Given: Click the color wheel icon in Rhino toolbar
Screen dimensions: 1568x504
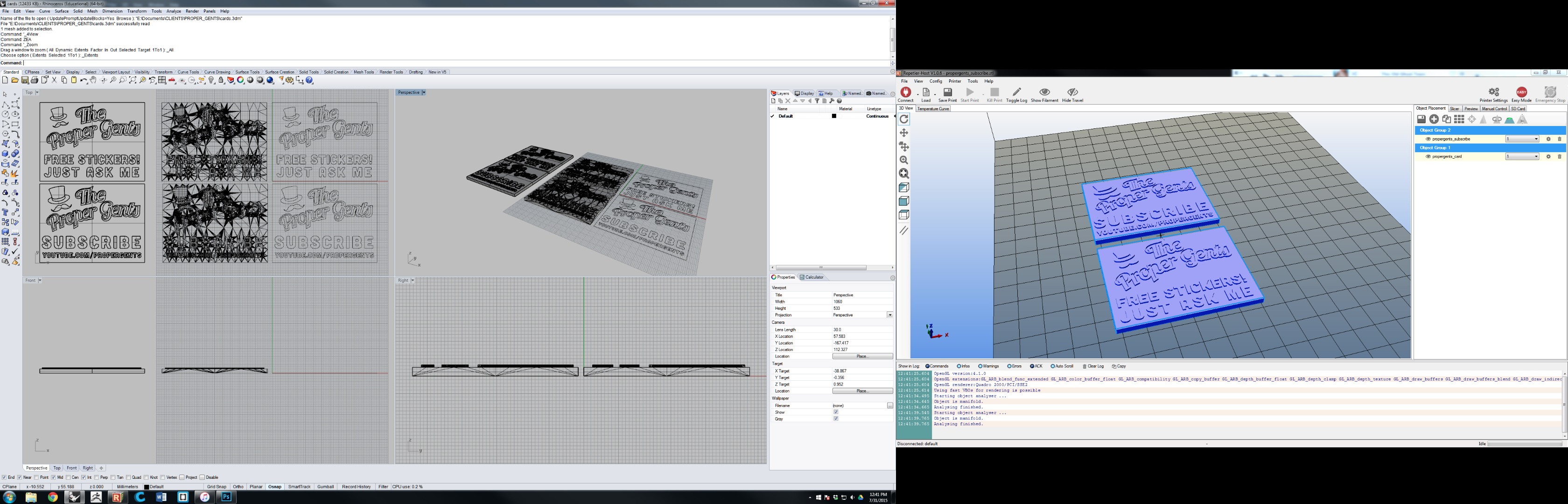Looking at the screenshot, I should tap(240, 80).
